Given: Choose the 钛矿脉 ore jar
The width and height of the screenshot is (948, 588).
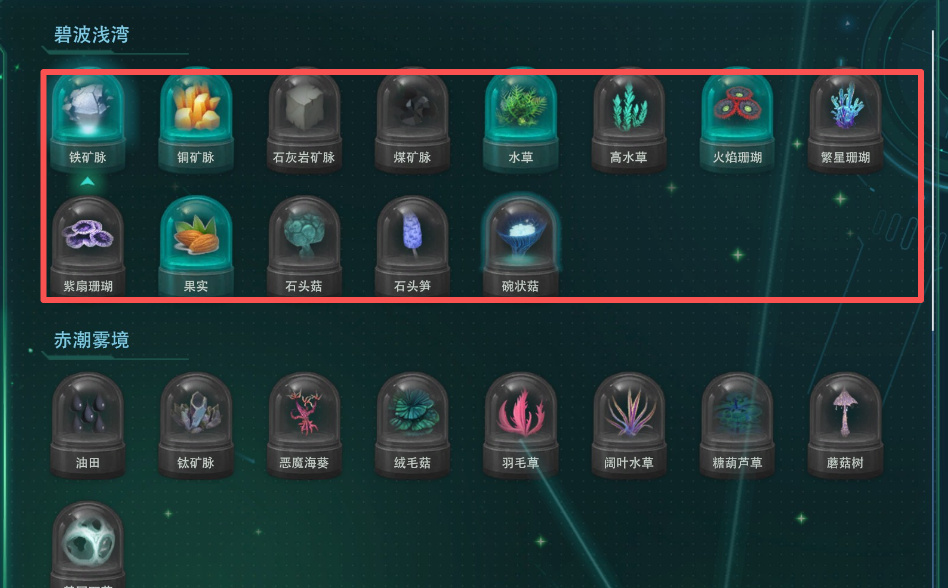Looking at the screenshot, I should coord(196,425).
